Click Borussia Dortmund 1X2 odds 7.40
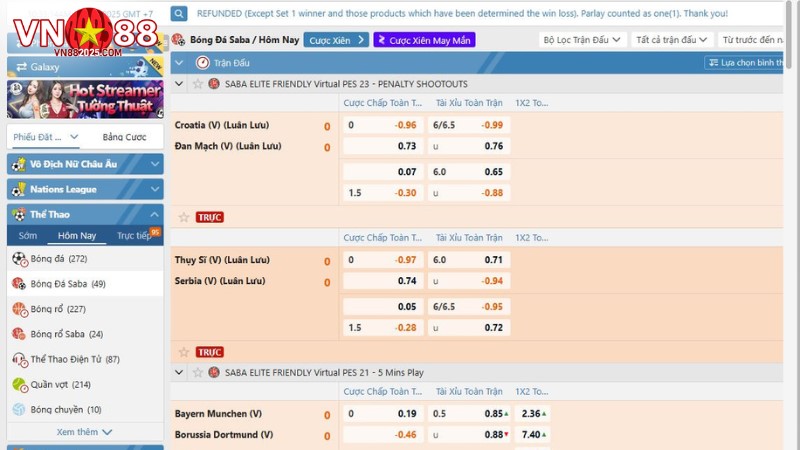Viewport: 800px width, 450px height. click(533, 435)
